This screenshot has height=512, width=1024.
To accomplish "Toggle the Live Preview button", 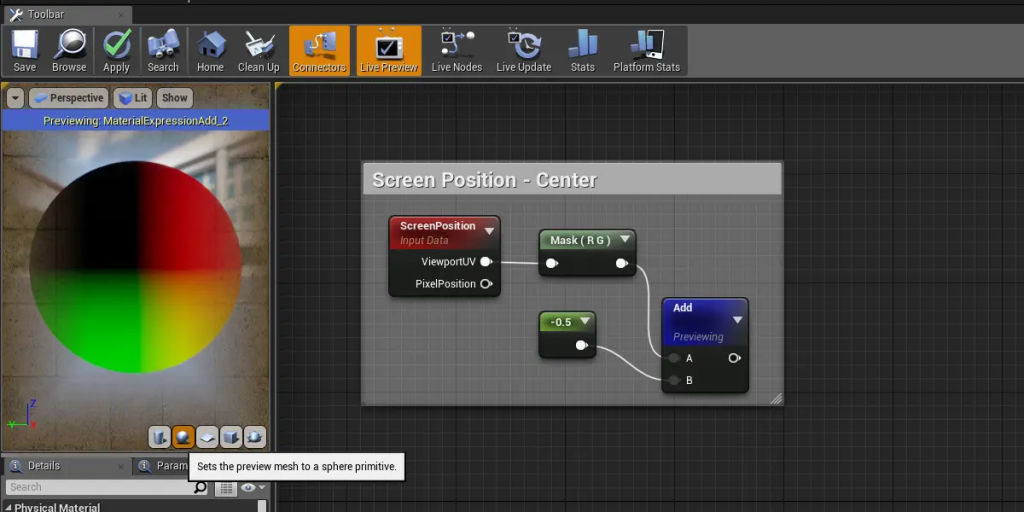I will pyautogui.click(x=388, y=50).
